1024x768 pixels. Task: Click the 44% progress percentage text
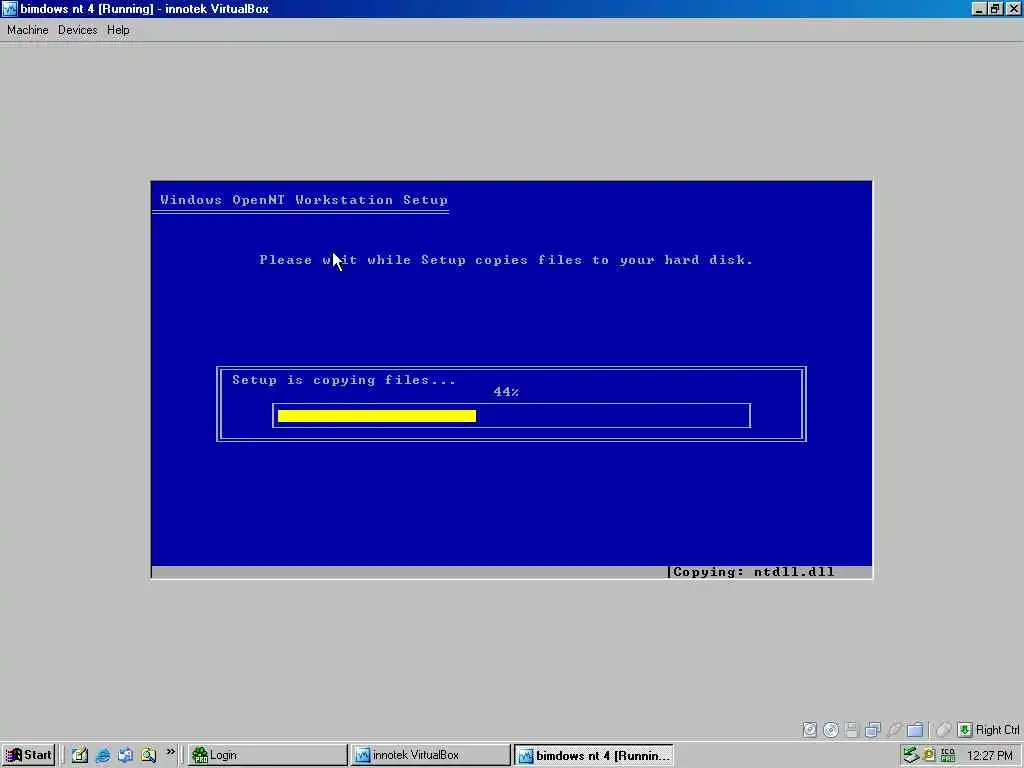click(x=506, y=392)
